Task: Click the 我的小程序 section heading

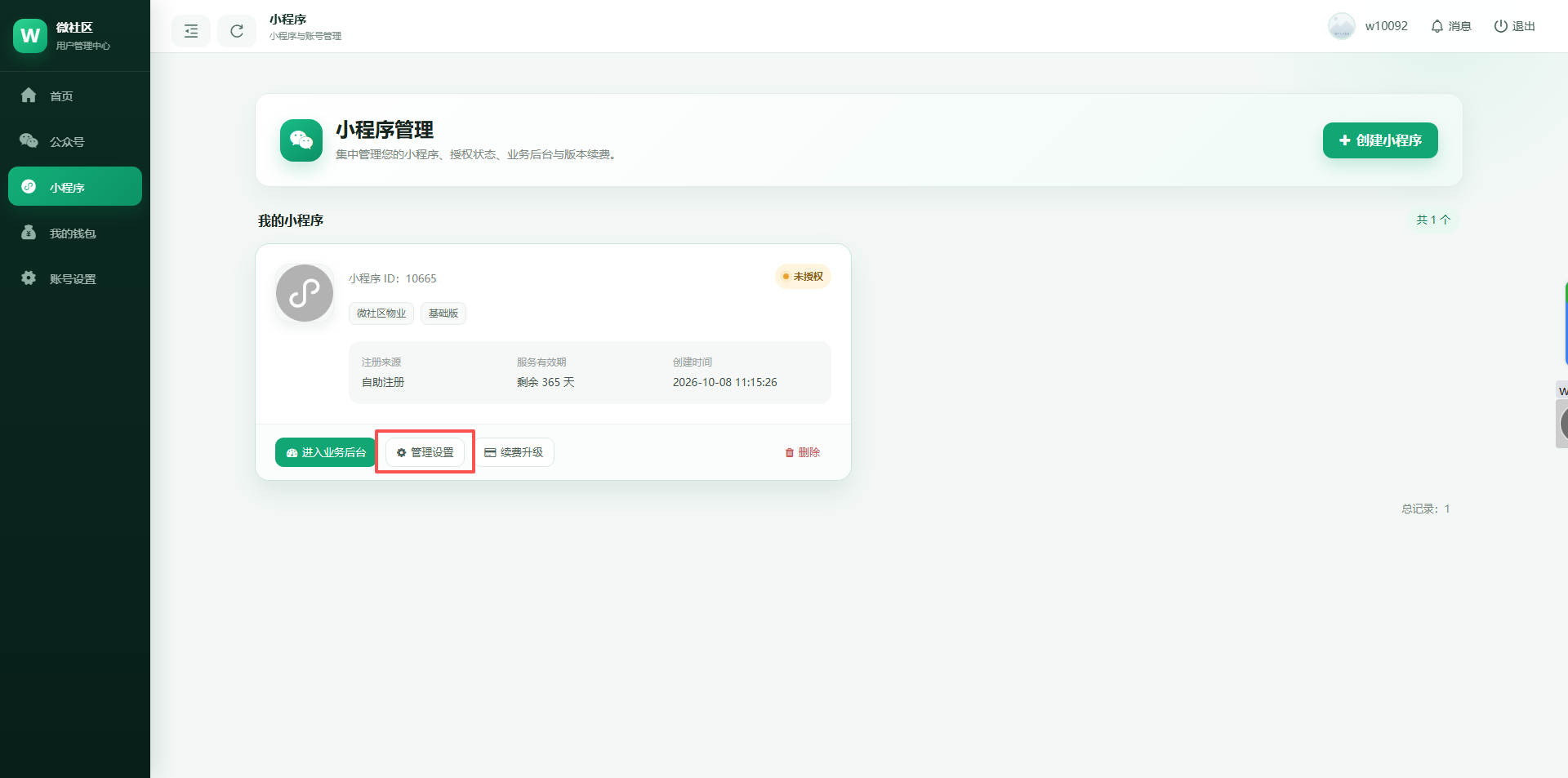Action: click(291, 220)
